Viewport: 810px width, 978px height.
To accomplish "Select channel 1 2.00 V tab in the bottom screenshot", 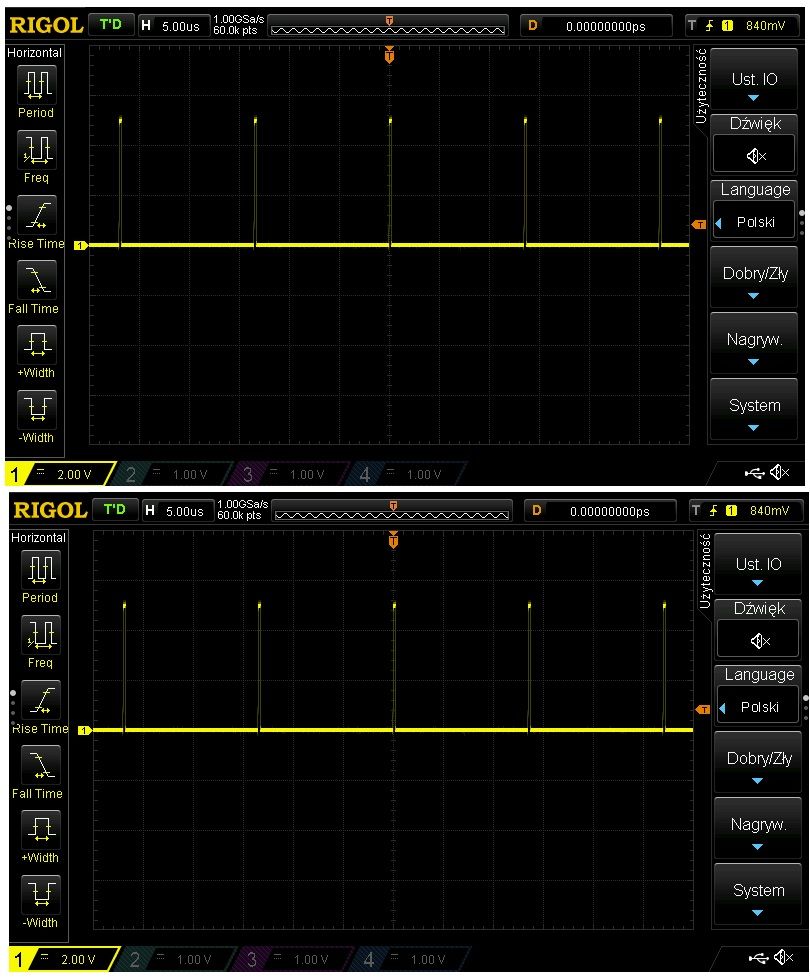I will tap(63, 959).
